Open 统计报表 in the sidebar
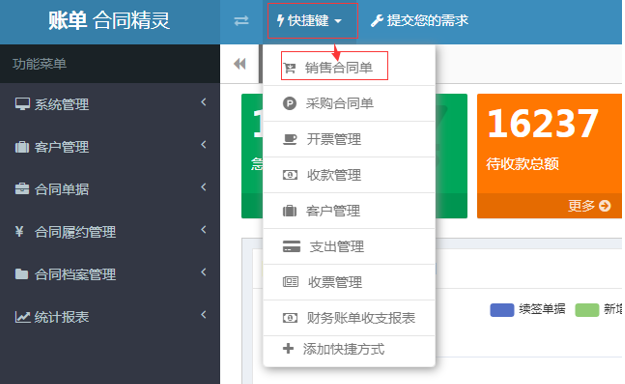Screen dimensions: 625x384 click(110, 317)
